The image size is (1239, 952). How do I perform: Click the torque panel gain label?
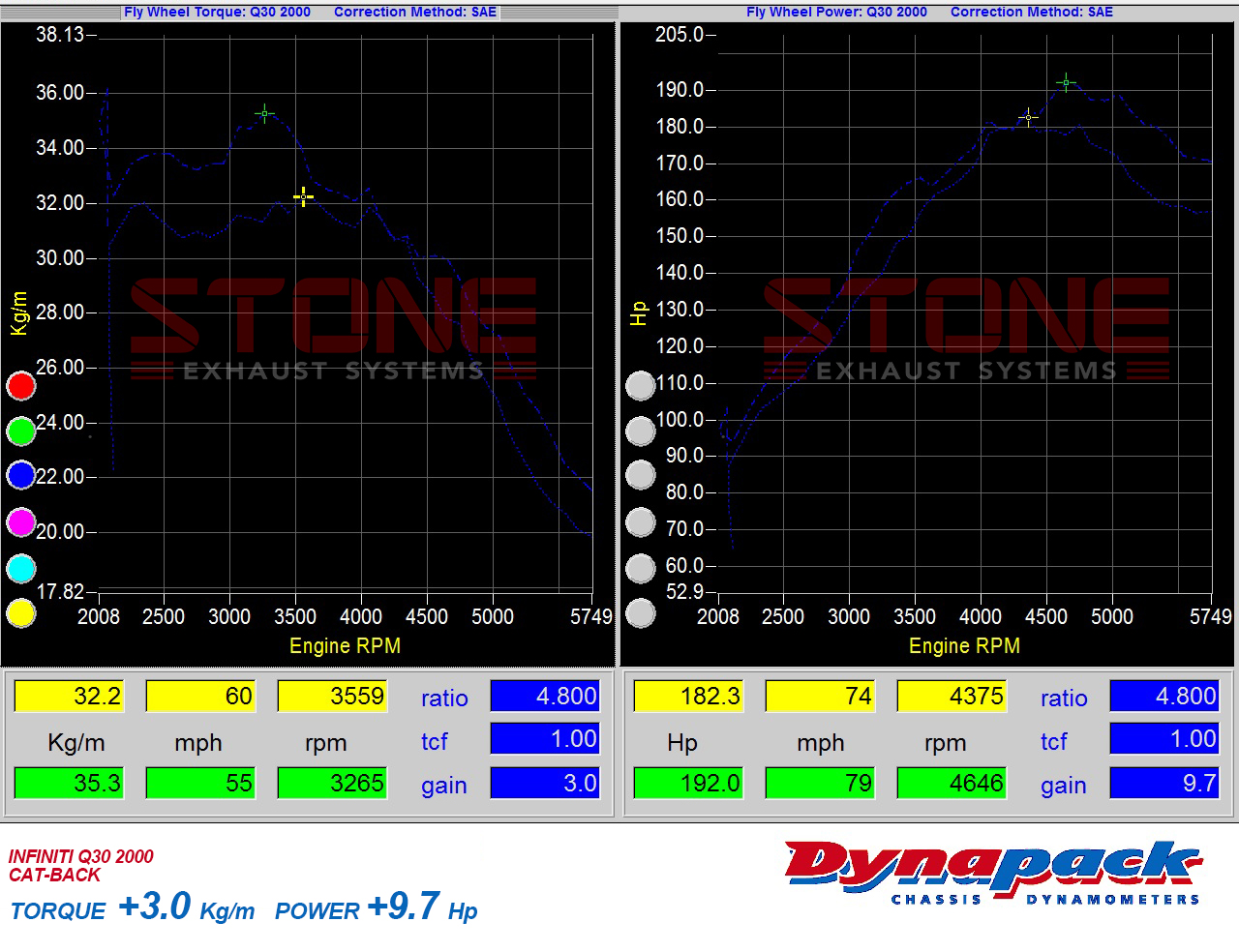444,786
